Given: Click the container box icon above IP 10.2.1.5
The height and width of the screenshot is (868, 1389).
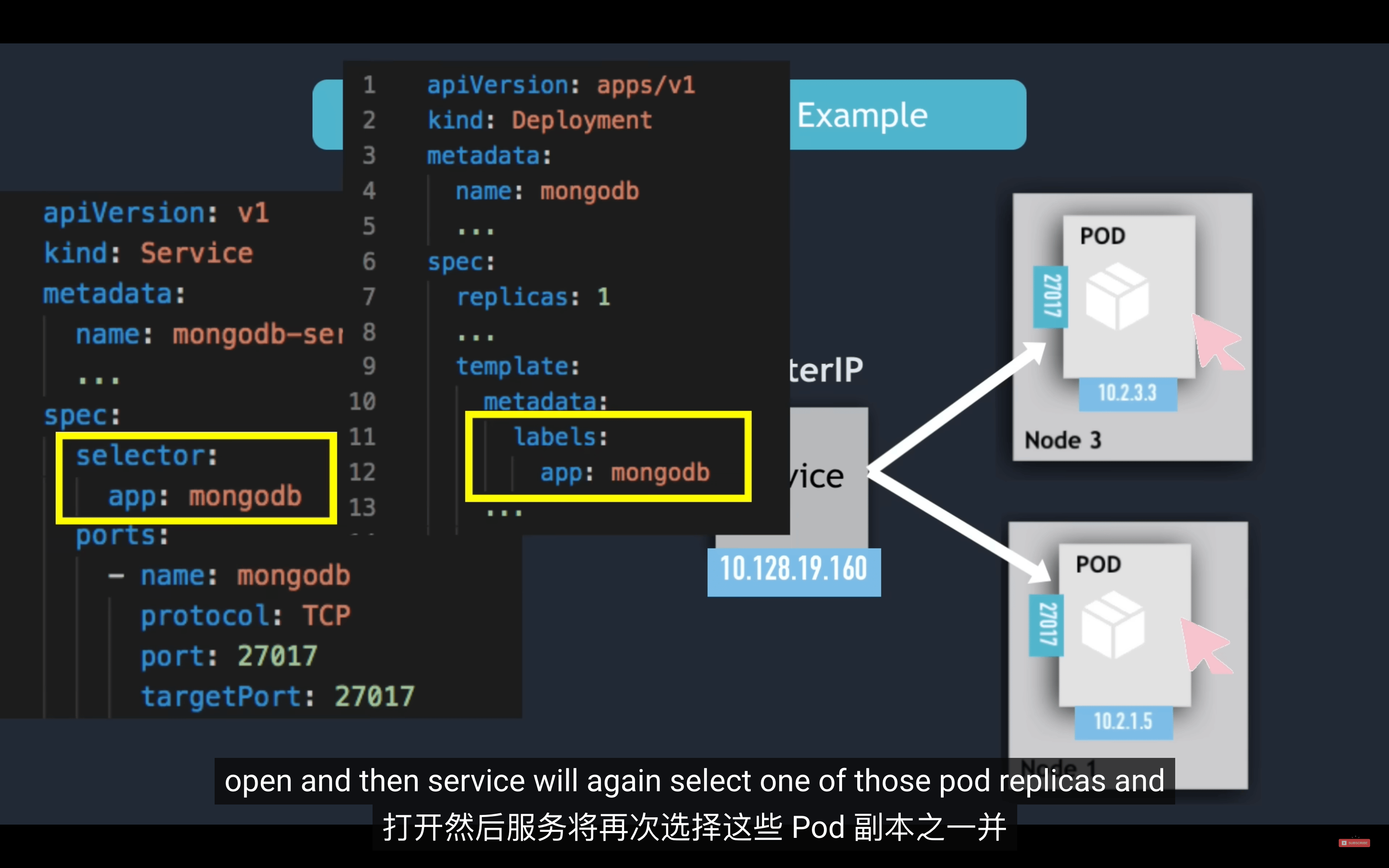Looking at the screenshot, I should click(1113, 625).
